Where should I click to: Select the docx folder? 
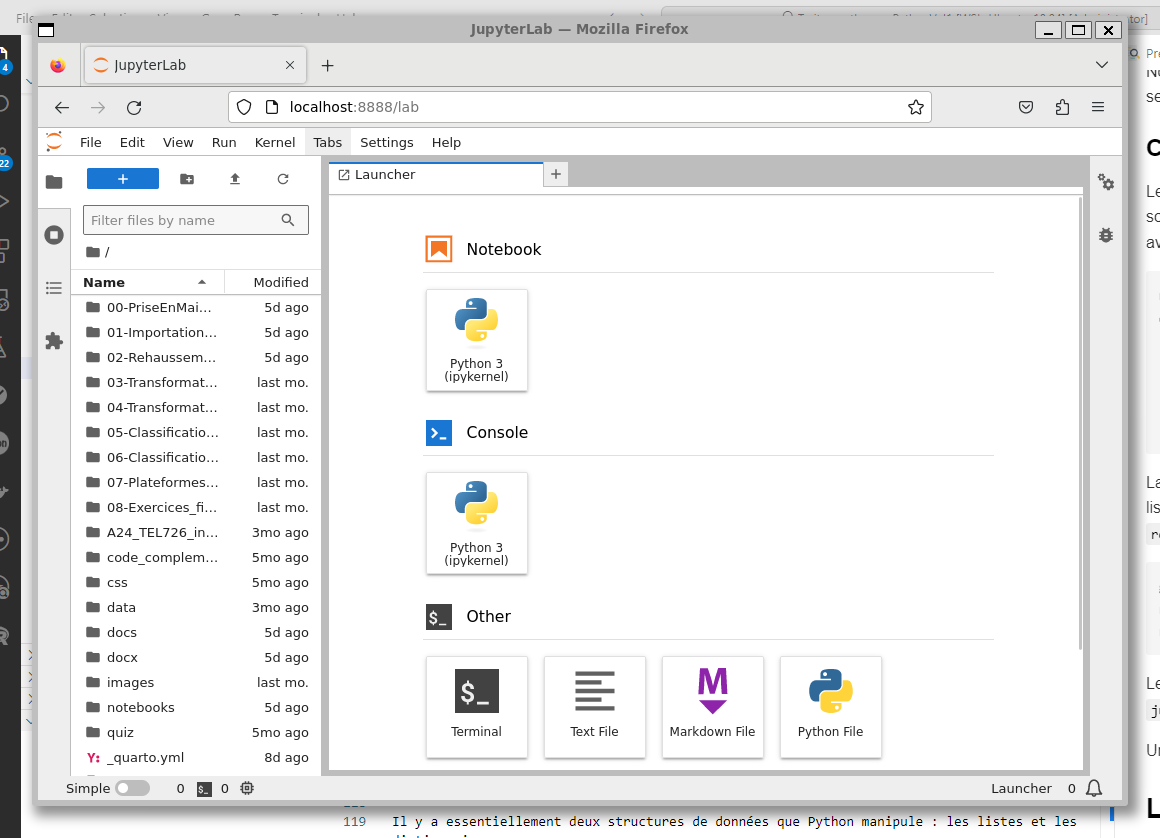[197, 658]
